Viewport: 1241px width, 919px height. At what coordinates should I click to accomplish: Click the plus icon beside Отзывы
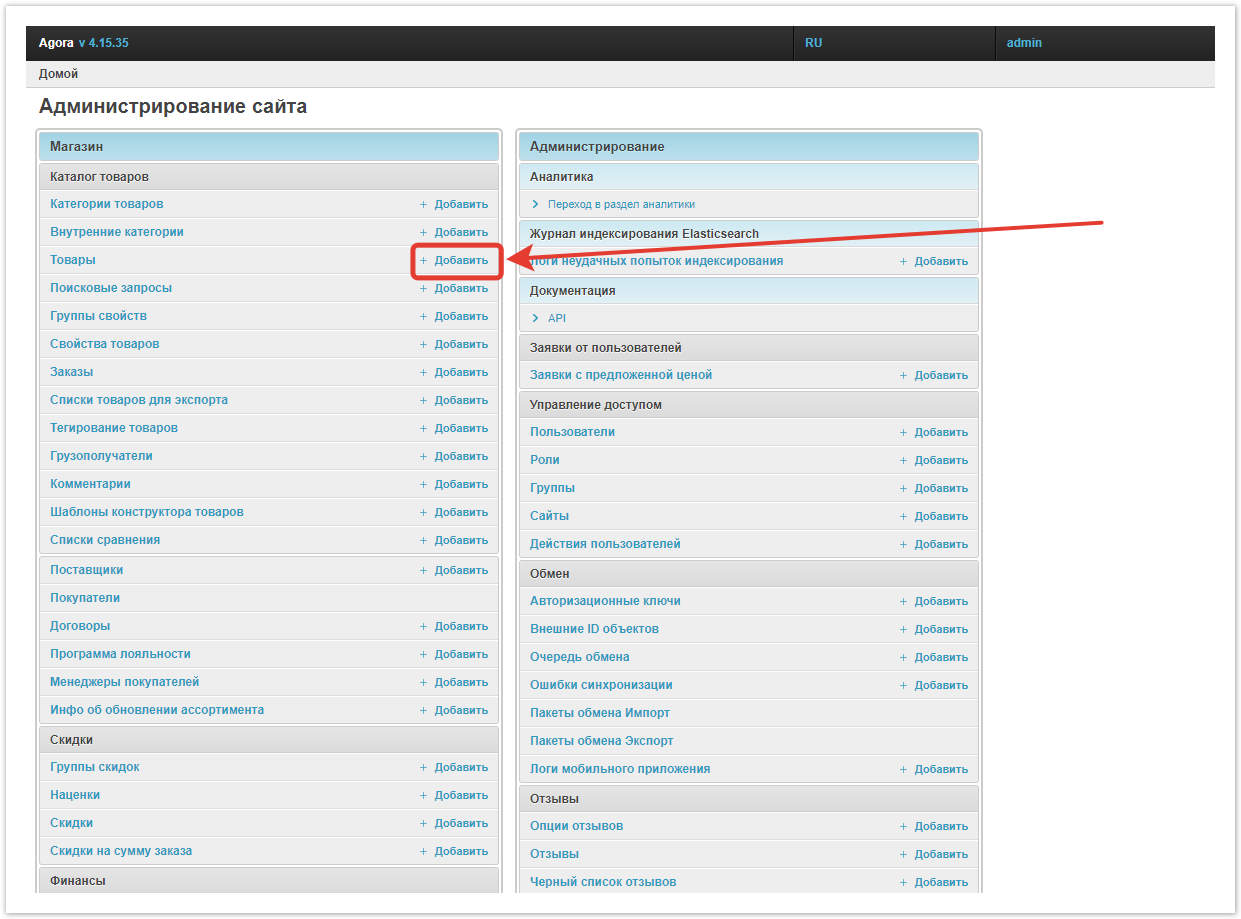pos(903,855)
